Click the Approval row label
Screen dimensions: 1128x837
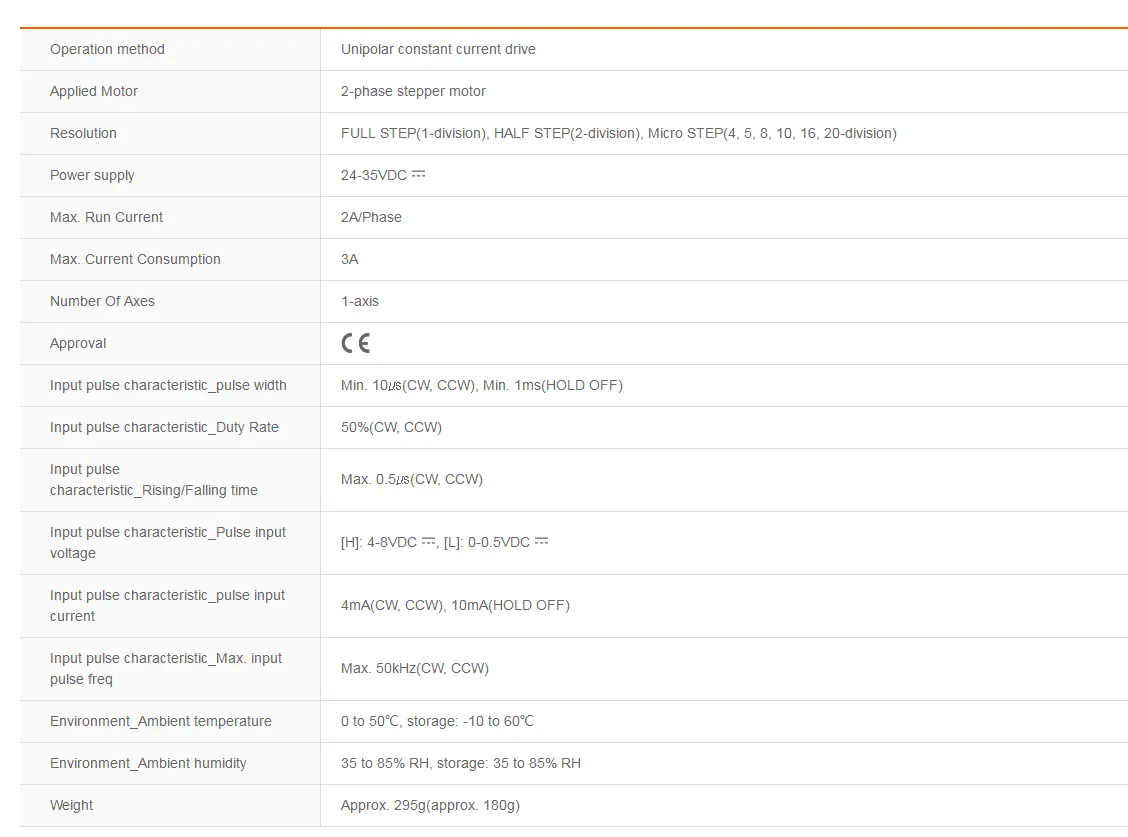(x=78, y=343)
